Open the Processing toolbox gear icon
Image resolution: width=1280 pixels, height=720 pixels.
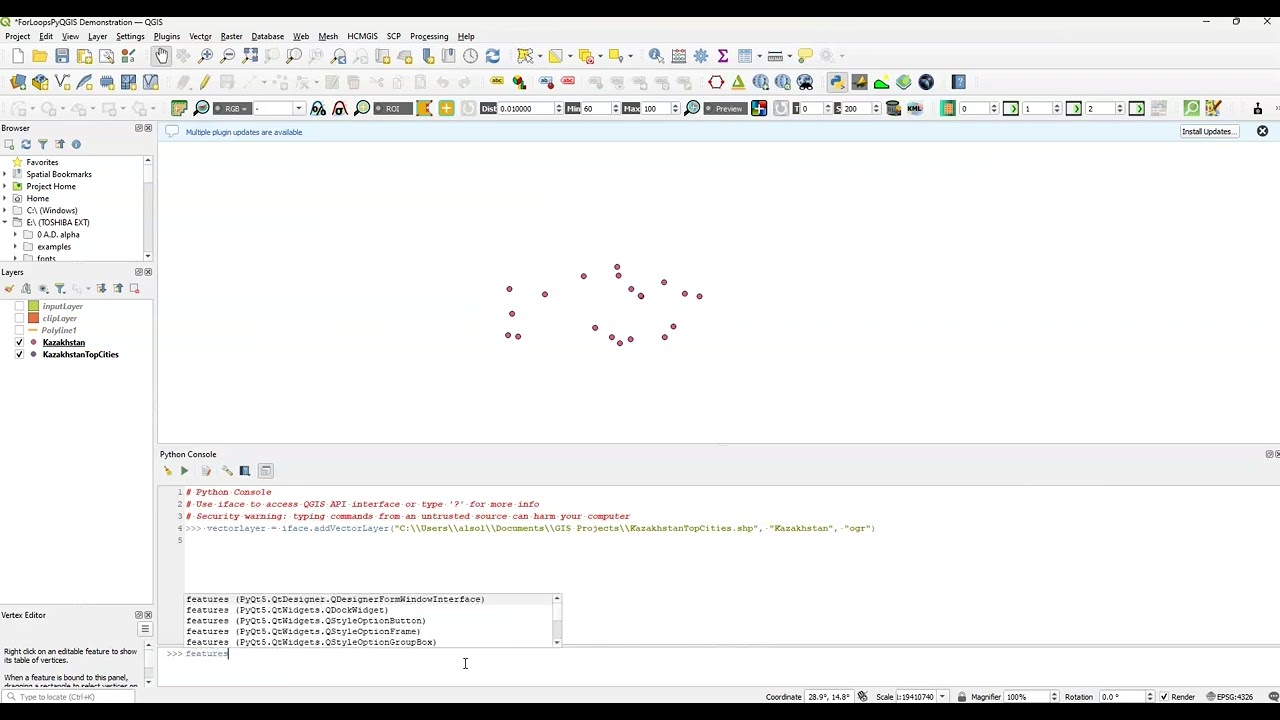701,56
